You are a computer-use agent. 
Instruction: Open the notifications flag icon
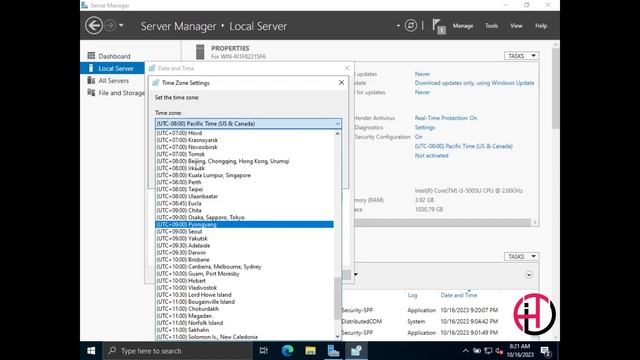[439, 27]
